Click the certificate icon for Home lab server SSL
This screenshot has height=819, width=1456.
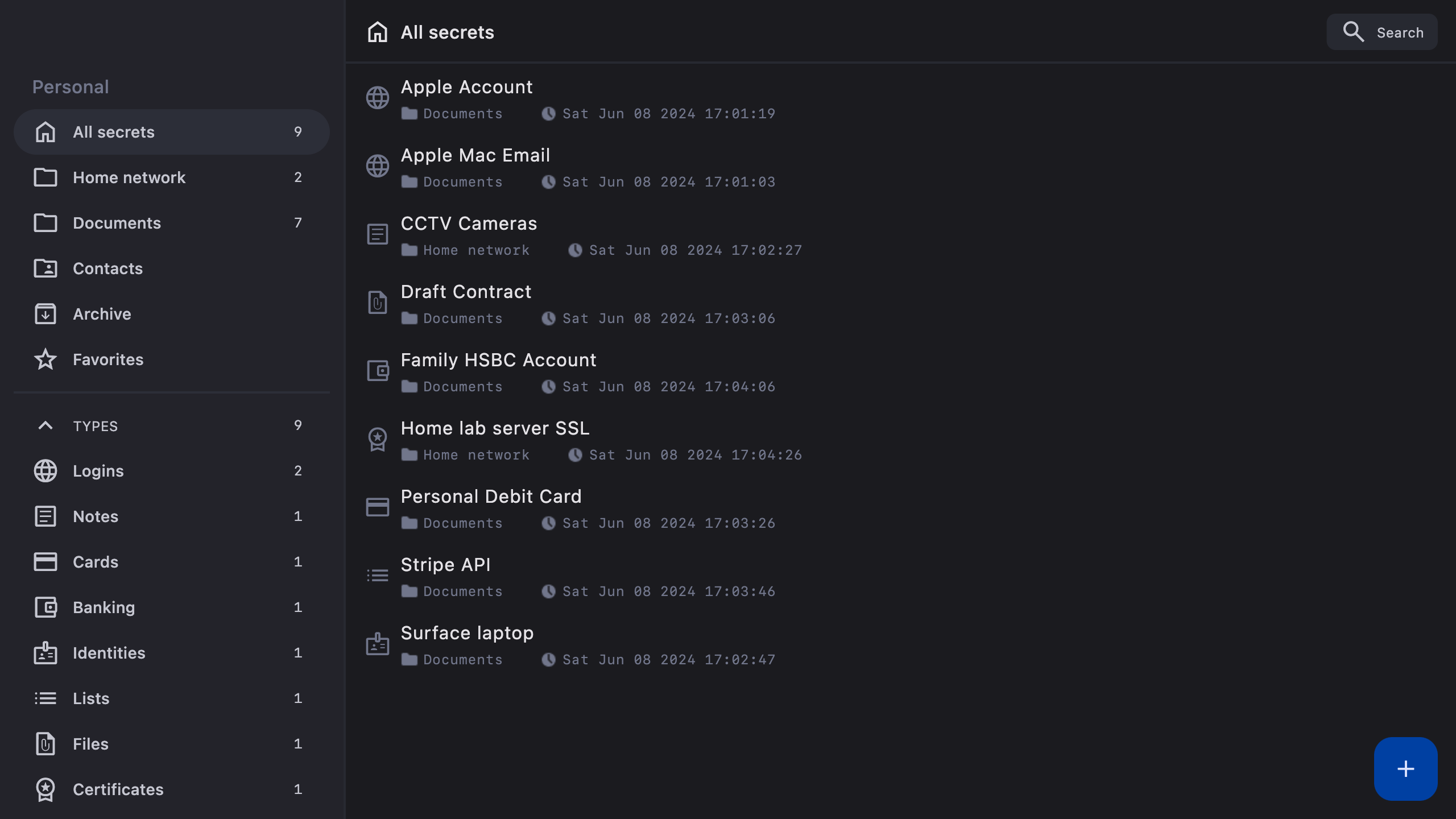[x=378, y=439]
